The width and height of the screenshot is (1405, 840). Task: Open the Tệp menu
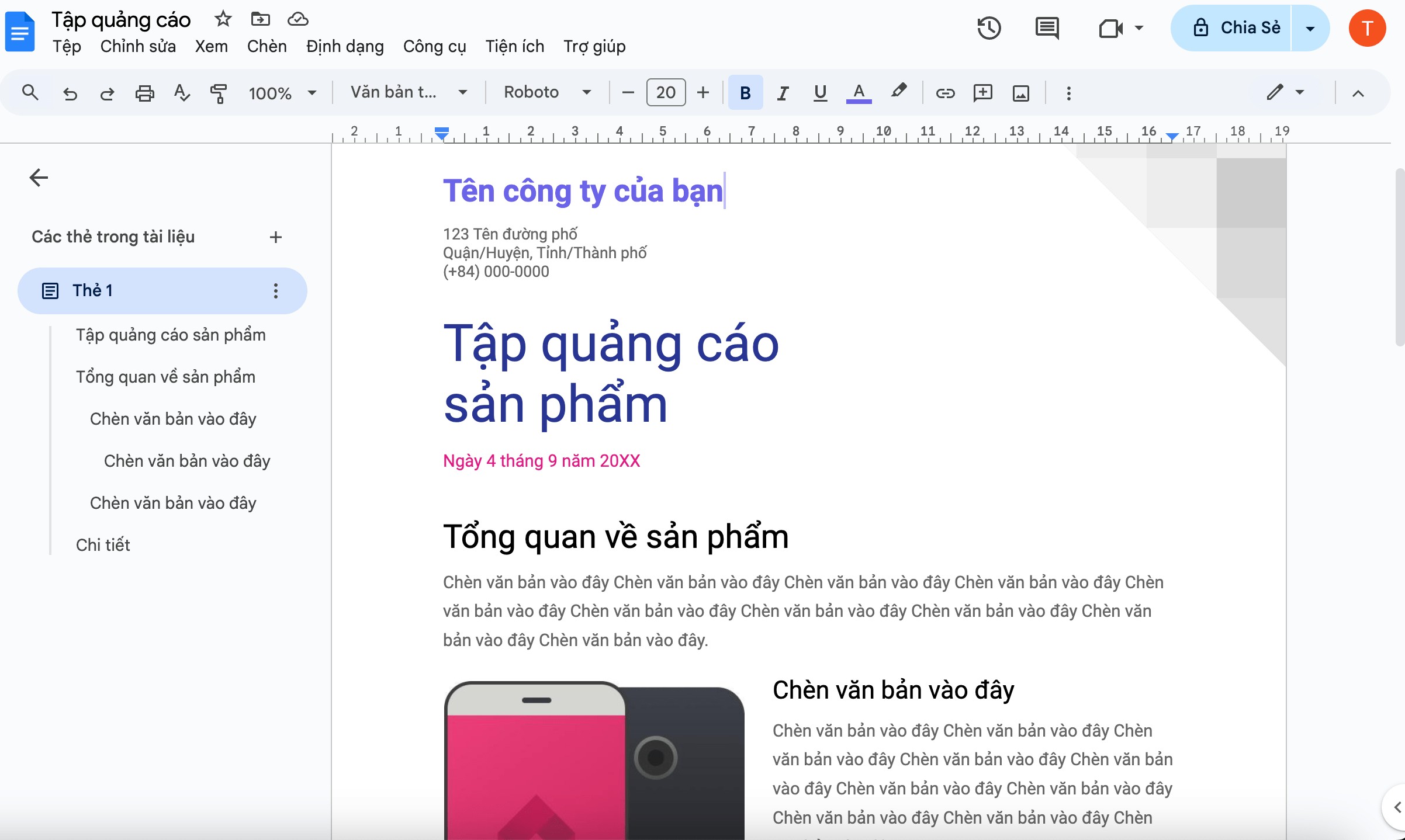pyautogui.click(x=67, y=46)
